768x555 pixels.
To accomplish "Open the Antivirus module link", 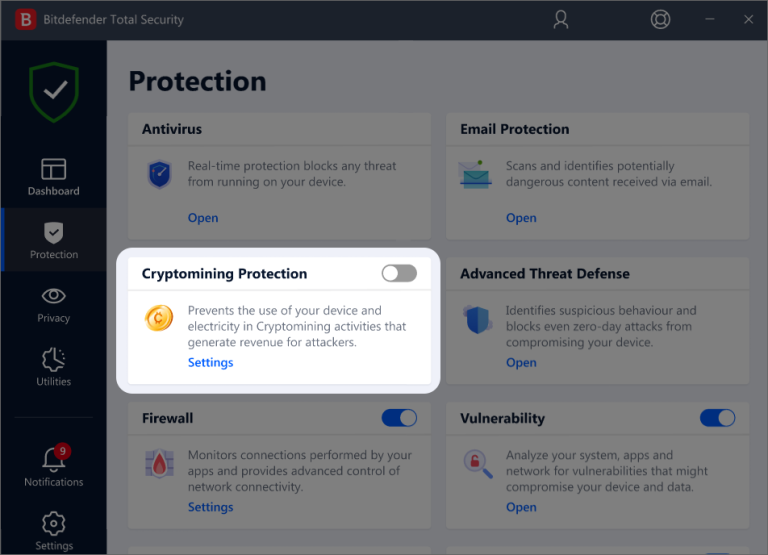I will click(x=203, y=218).
